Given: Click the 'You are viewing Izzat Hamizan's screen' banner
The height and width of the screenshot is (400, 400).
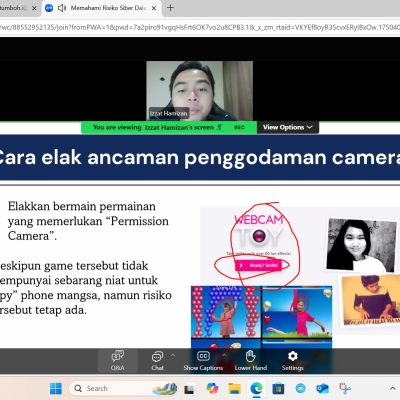Looking at the screenshot, I should click(x=169, y=127).
